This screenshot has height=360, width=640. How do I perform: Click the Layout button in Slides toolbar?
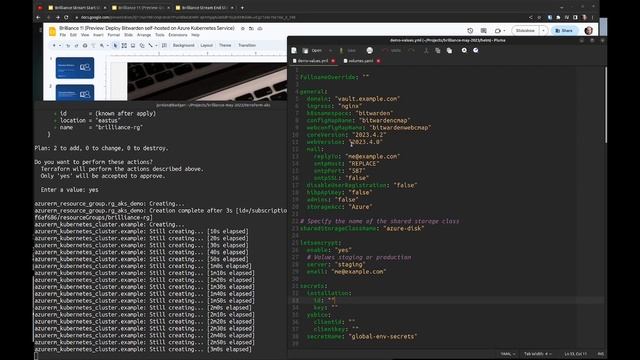(207, 45)
